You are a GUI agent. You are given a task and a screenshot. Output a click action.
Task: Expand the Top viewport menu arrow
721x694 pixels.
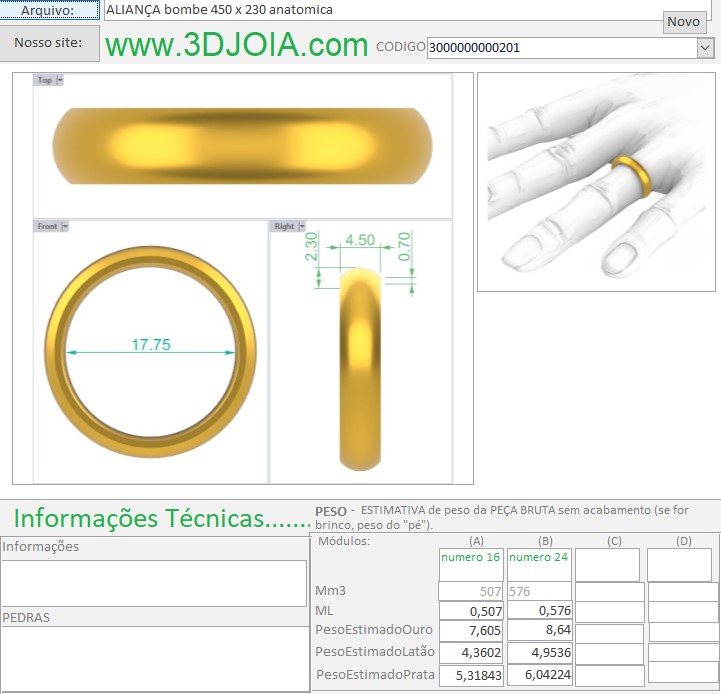pyautogui.click(x=60, y=80)
